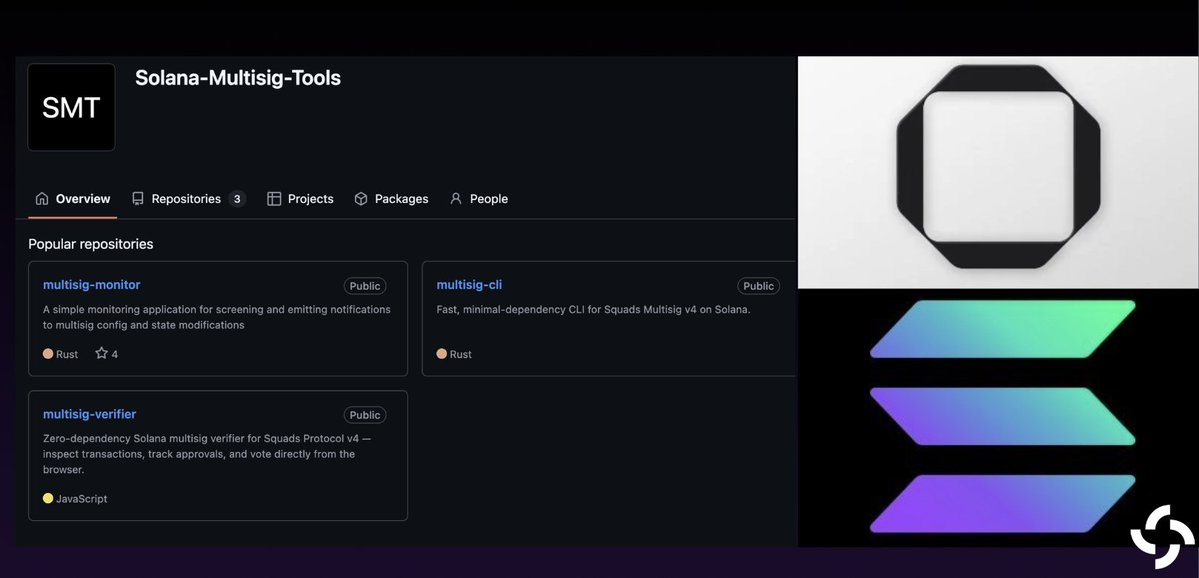
Task: Click the multisig-cli description text
Action: click(x=593, y=310)
